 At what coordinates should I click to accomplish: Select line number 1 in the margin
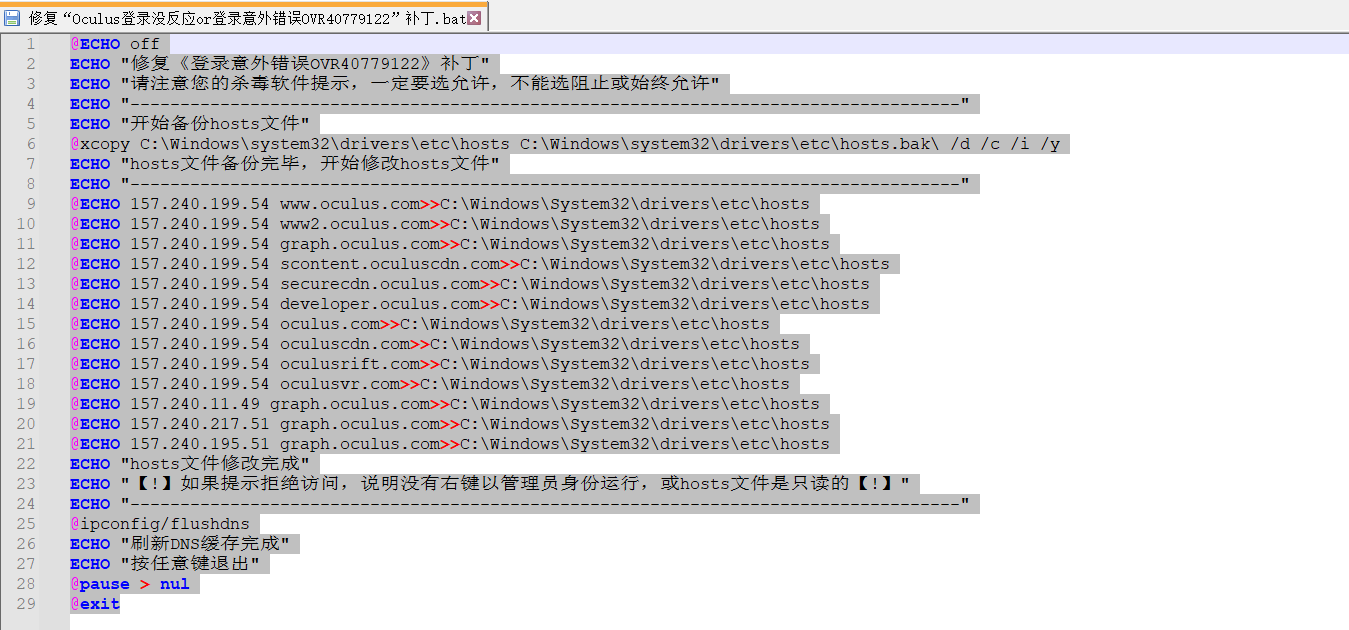(x=30, y=44)
